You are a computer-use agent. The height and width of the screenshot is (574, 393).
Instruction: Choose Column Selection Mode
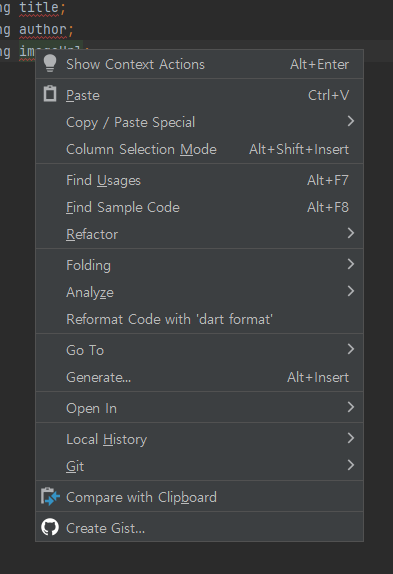point(199,149)
